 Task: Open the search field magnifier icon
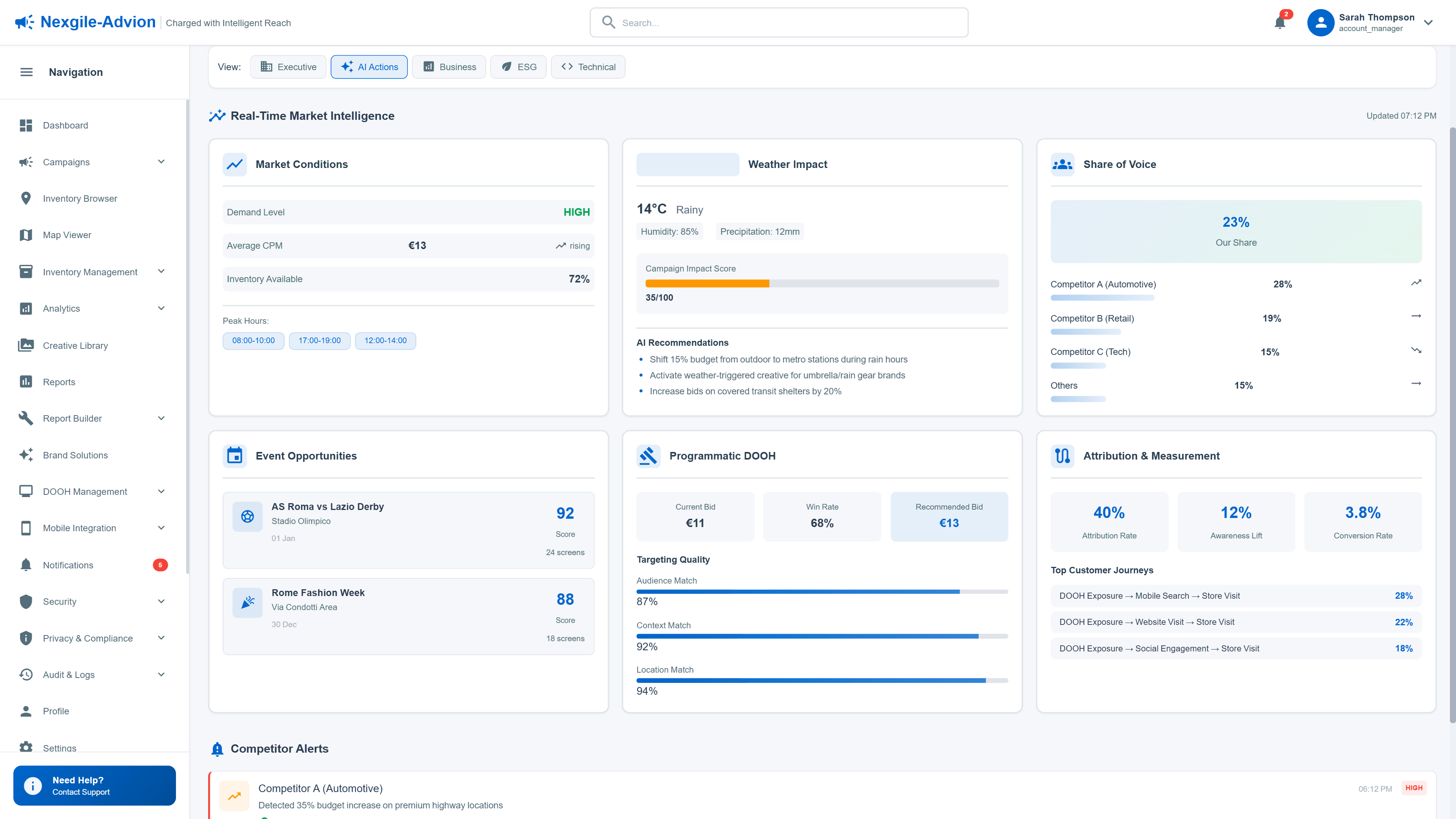click(608, 22)
